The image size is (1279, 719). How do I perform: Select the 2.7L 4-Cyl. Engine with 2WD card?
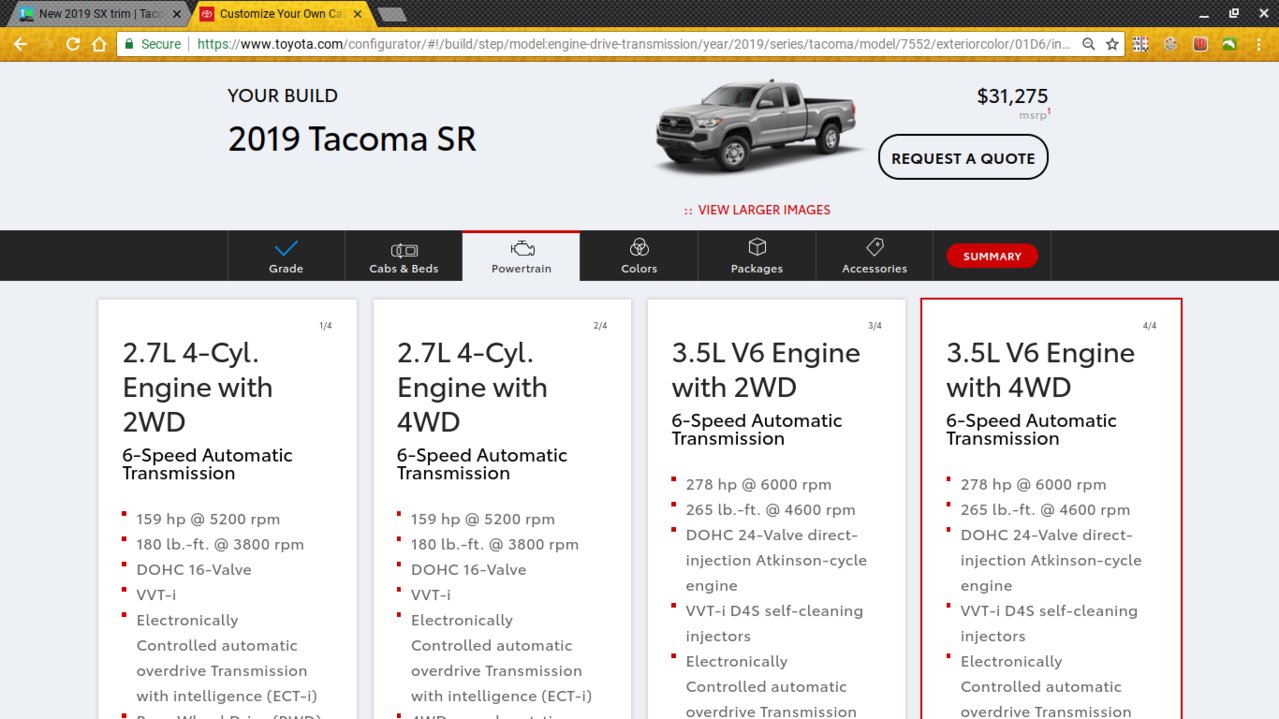click(x=227, y=509)
